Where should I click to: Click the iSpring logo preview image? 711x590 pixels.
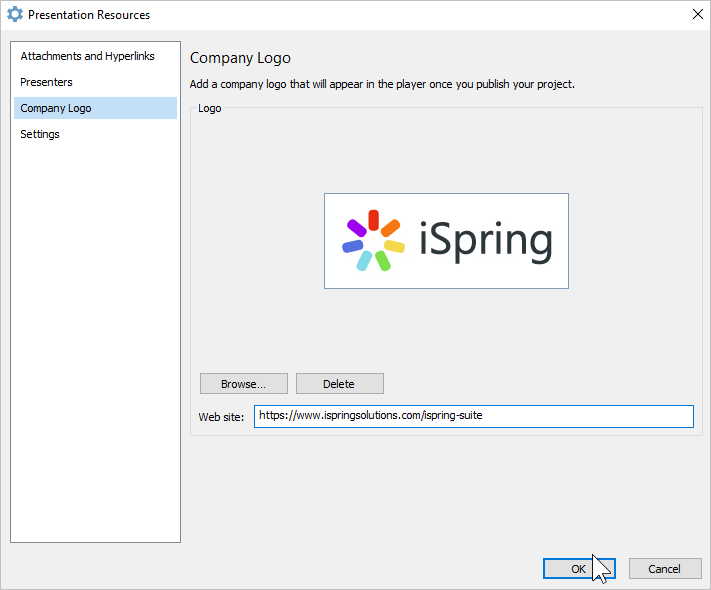(446, 241)
